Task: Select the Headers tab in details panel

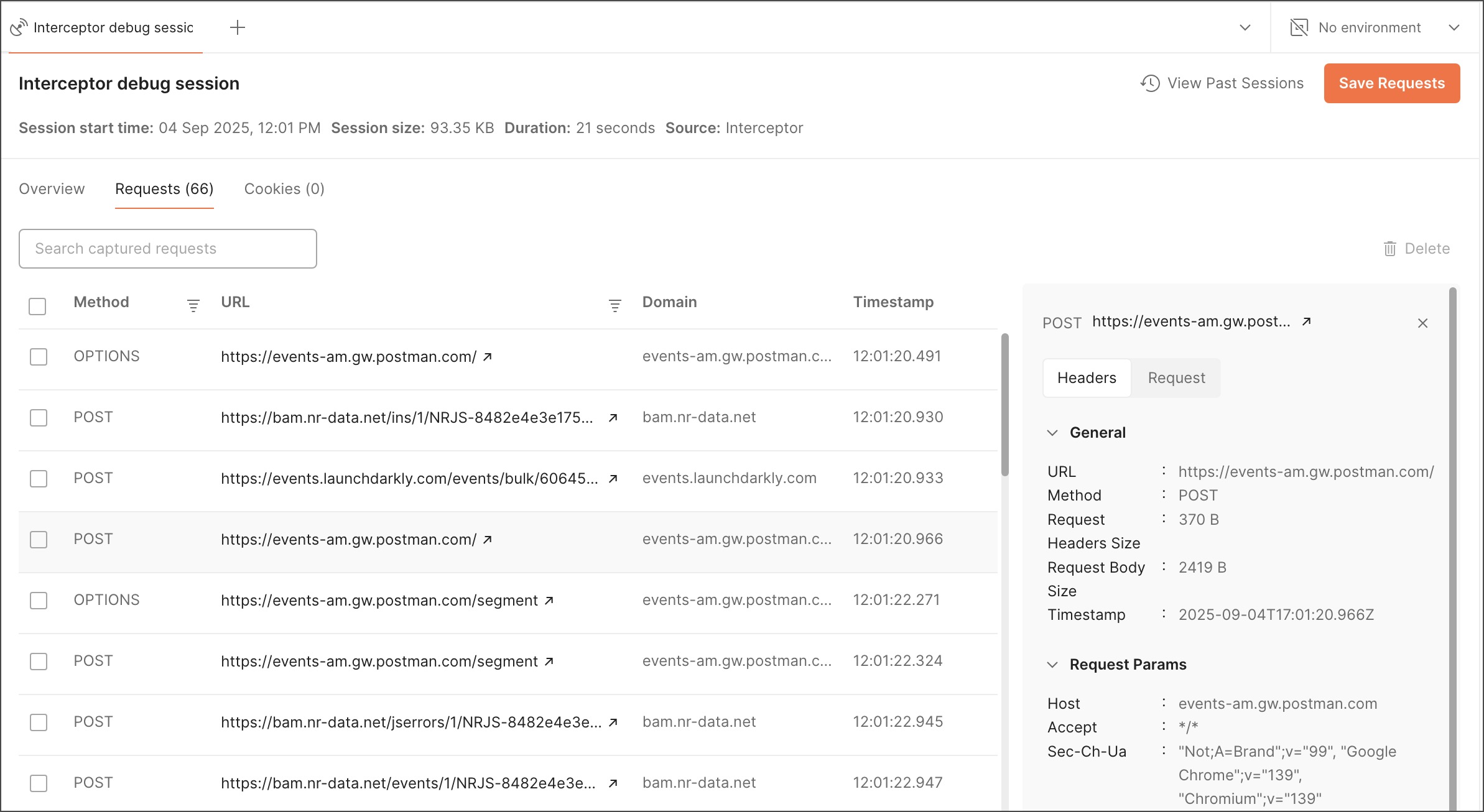Action: pos(1087,378)
